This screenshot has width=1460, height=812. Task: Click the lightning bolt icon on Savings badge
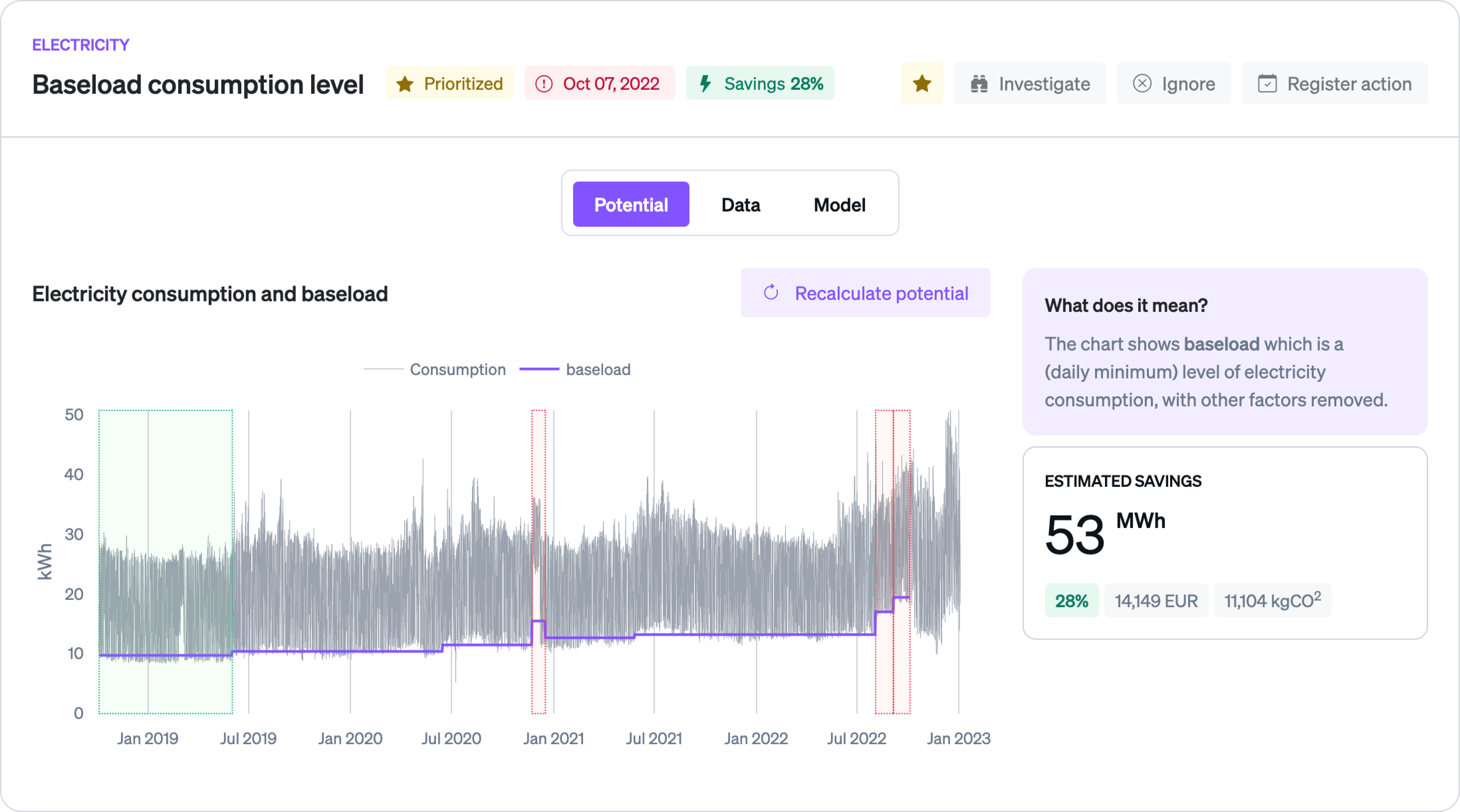705,83
